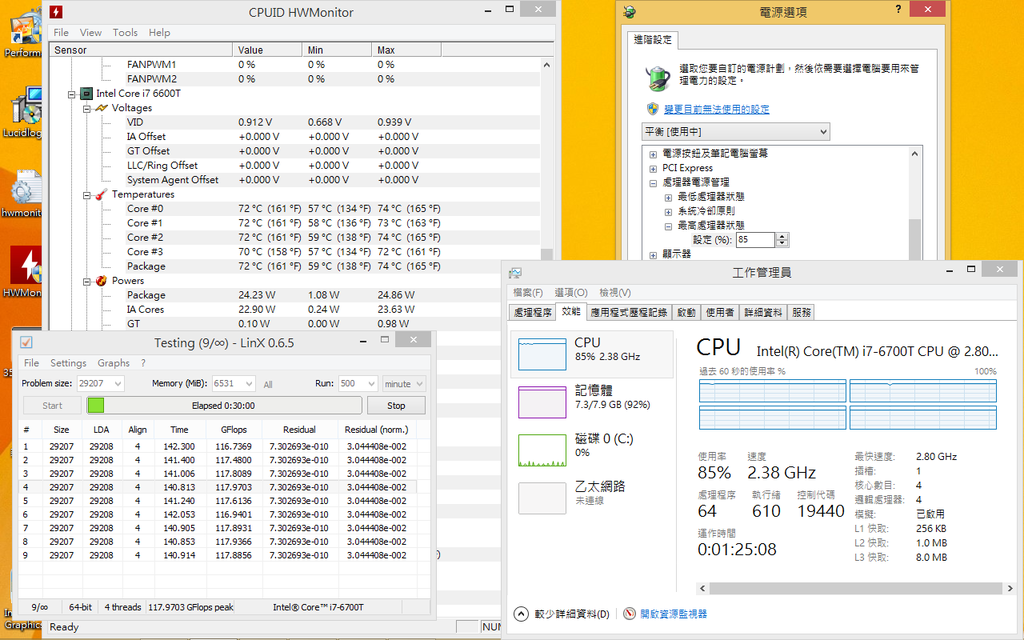The width and height of the screenshot is (1024, 640).
Task: Open LinX File menu
Action: (31, 362)
